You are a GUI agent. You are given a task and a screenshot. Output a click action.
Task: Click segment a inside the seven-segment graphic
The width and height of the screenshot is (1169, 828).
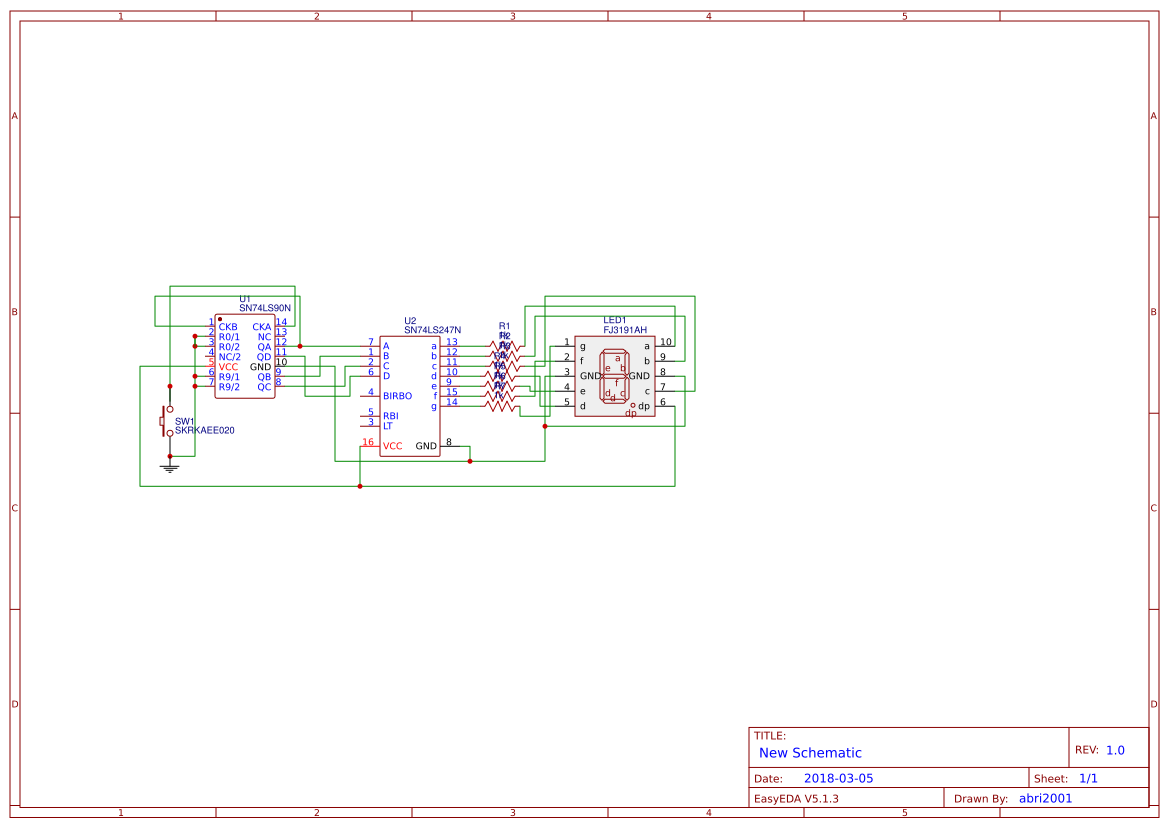[616, 355]
